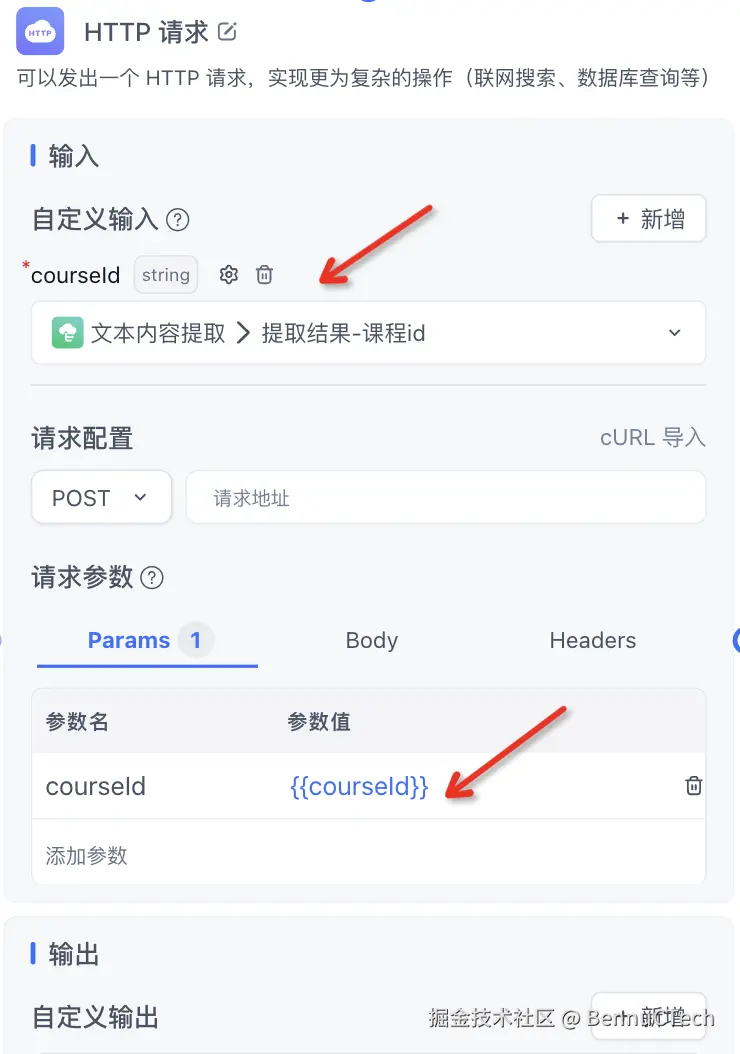740x1054 pixels.
Task: Switch to the Body tab
Action: pos(372,641)
